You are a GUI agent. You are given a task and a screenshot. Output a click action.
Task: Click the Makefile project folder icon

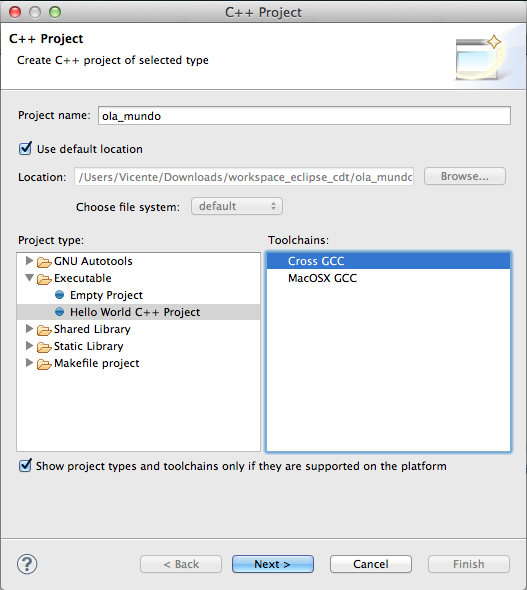44,364
